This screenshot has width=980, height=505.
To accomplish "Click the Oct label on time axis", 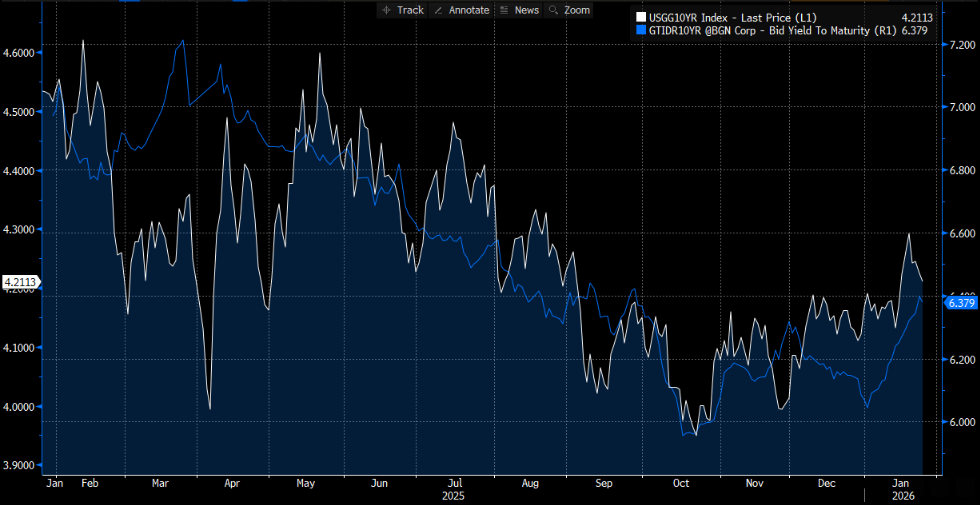I will tap(681, 483).
